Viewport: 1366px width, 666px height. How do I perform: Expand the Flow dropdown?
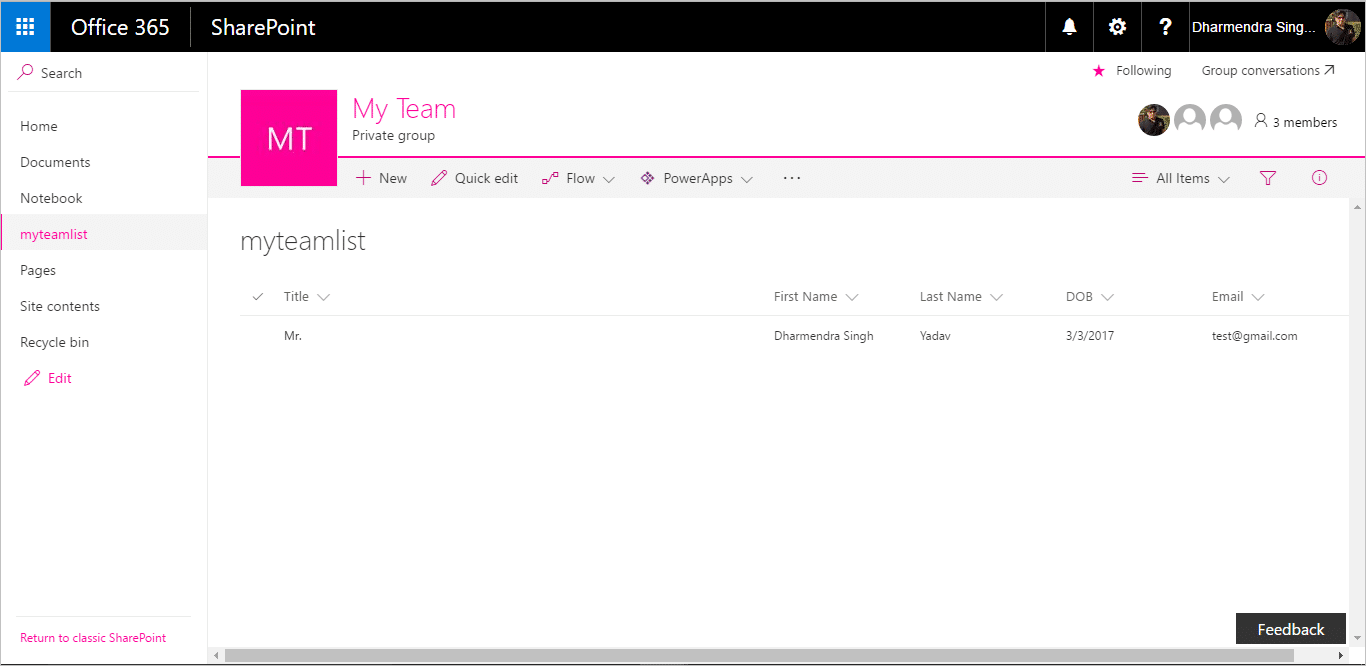coord(578,178)
